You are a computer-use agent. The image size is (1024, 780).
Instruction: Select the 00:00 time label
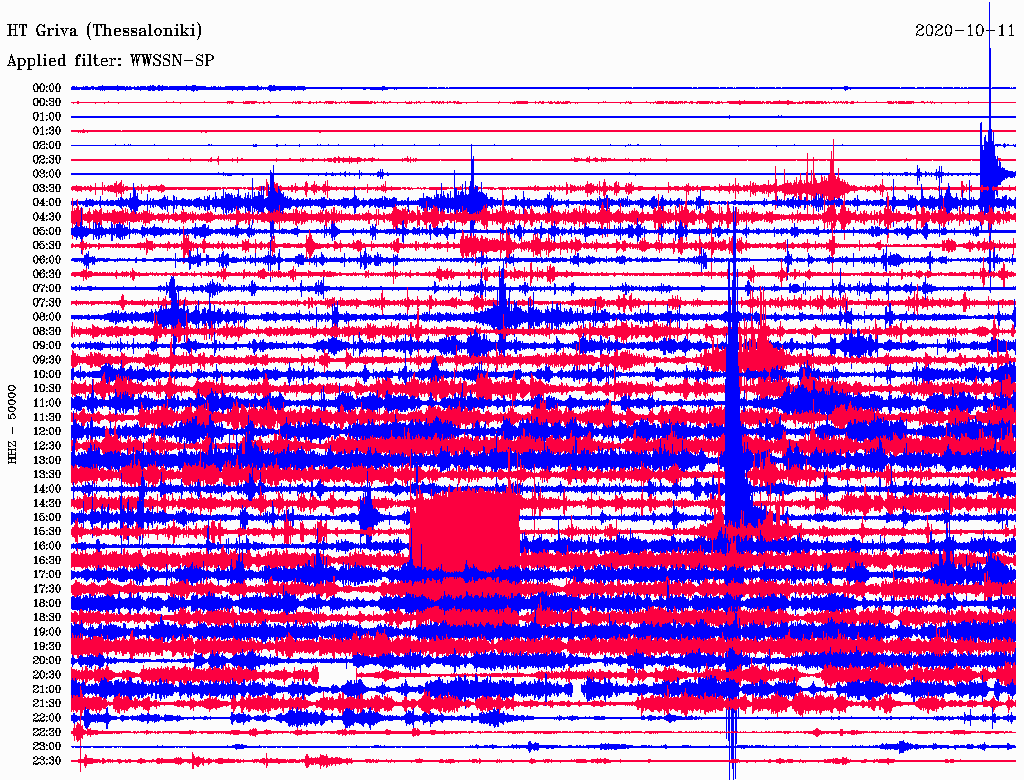click(x=47, y=88)
